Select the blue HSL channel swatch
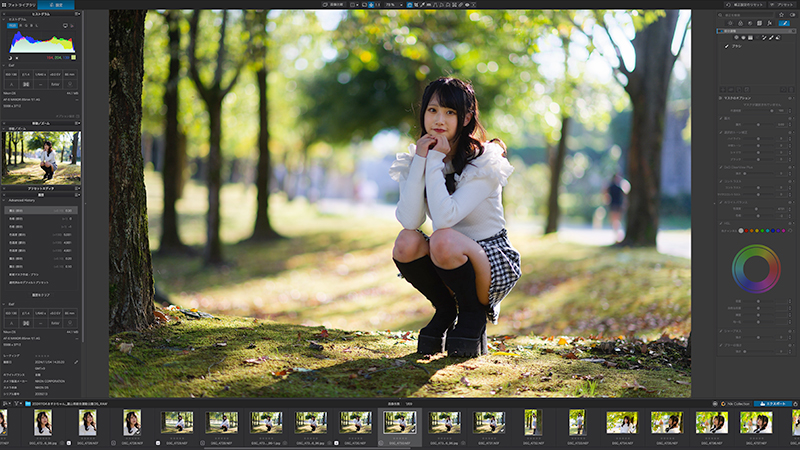The image size is (800, 450). point(773,231)
